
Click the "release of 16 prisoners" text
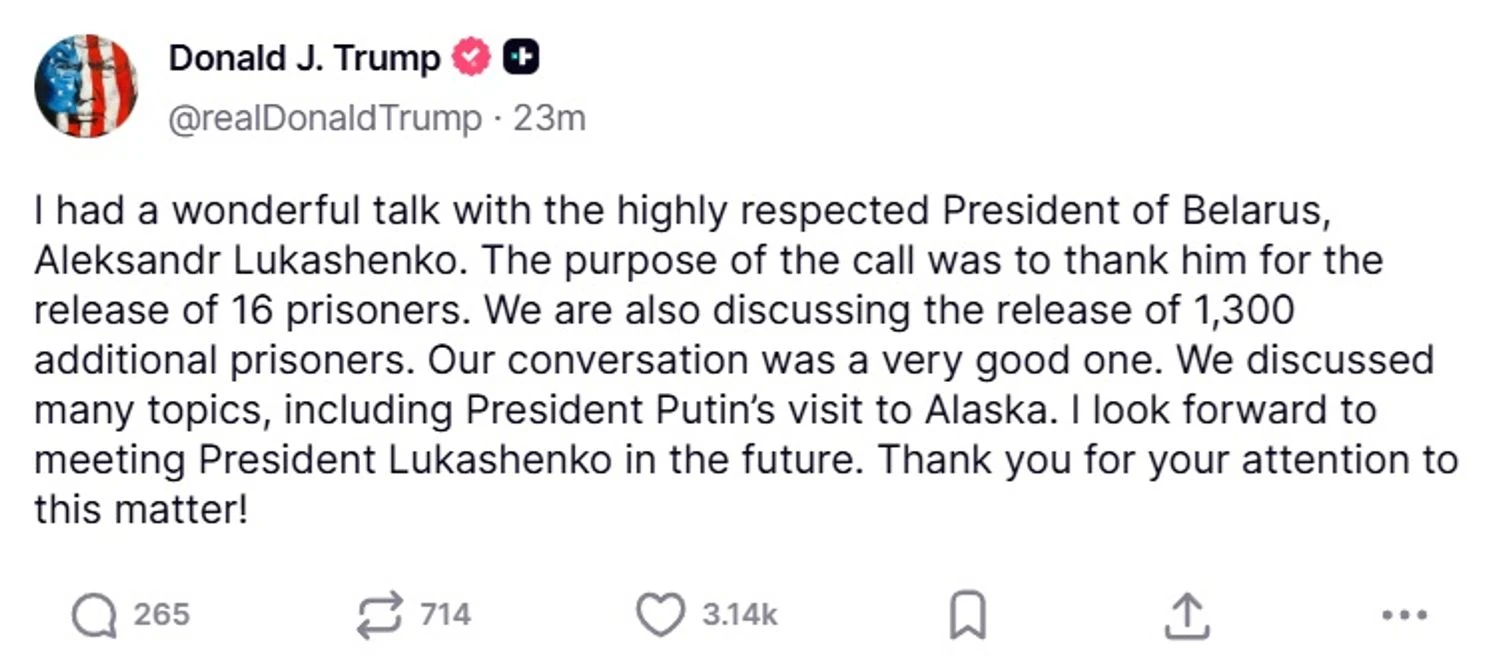pos(249,311)
